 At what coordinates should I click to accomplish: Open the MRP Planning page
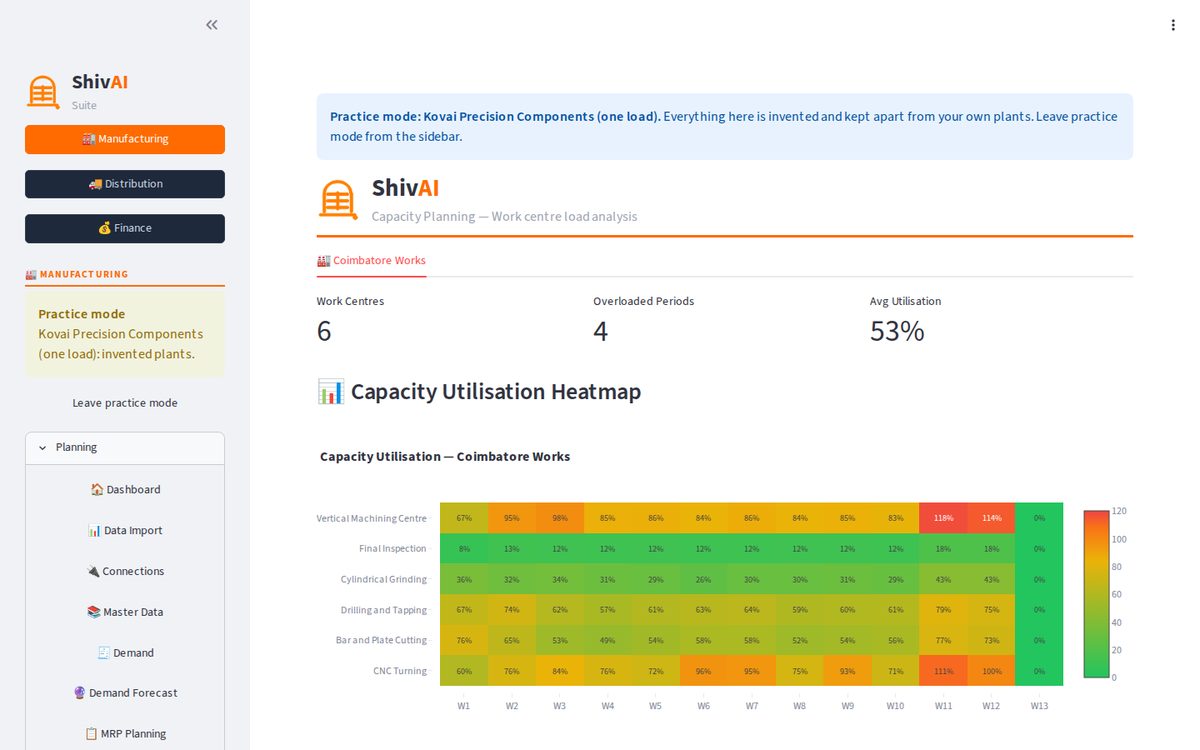[125, 734]
